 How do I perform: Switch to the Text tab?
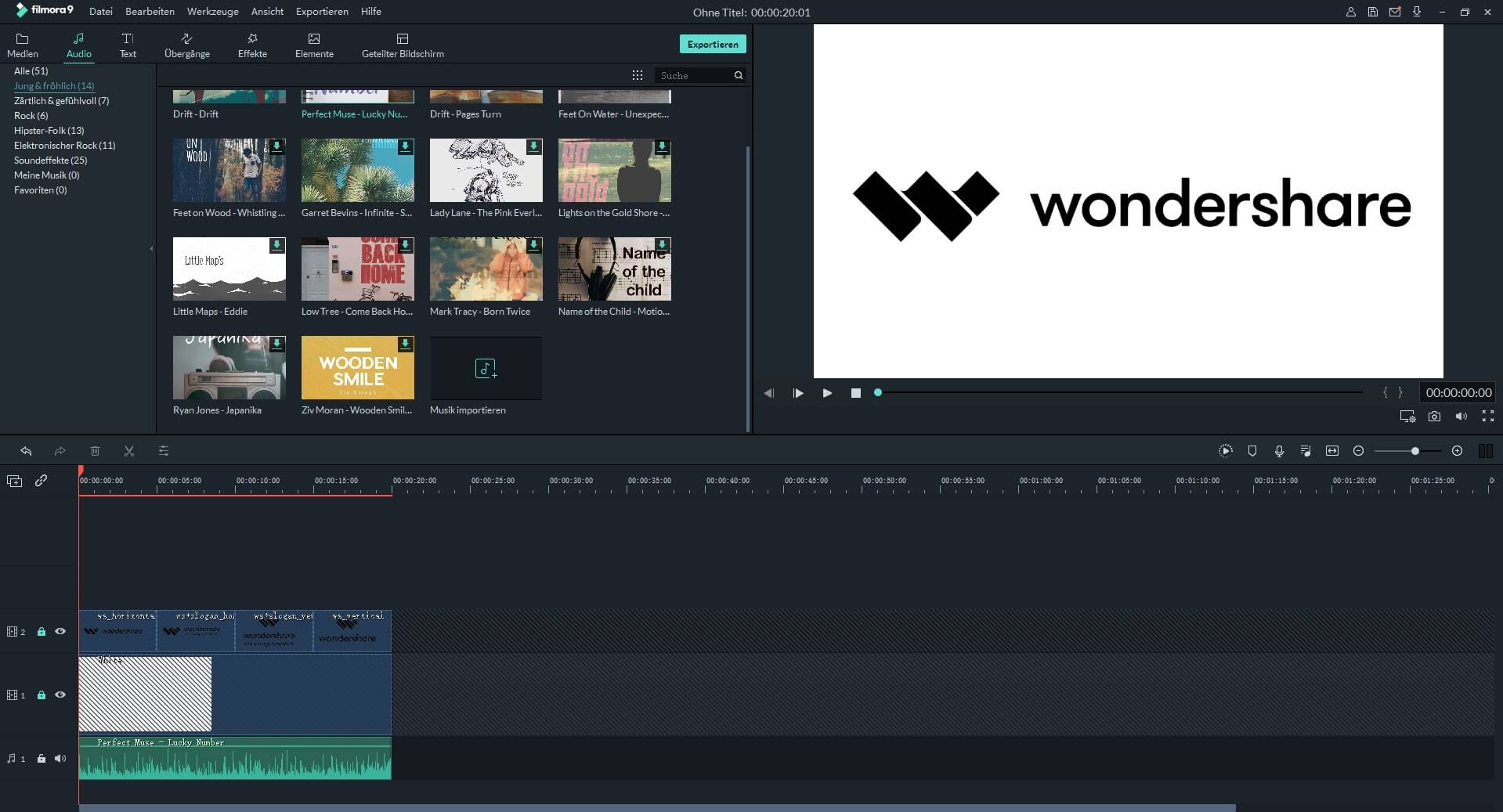128,45
